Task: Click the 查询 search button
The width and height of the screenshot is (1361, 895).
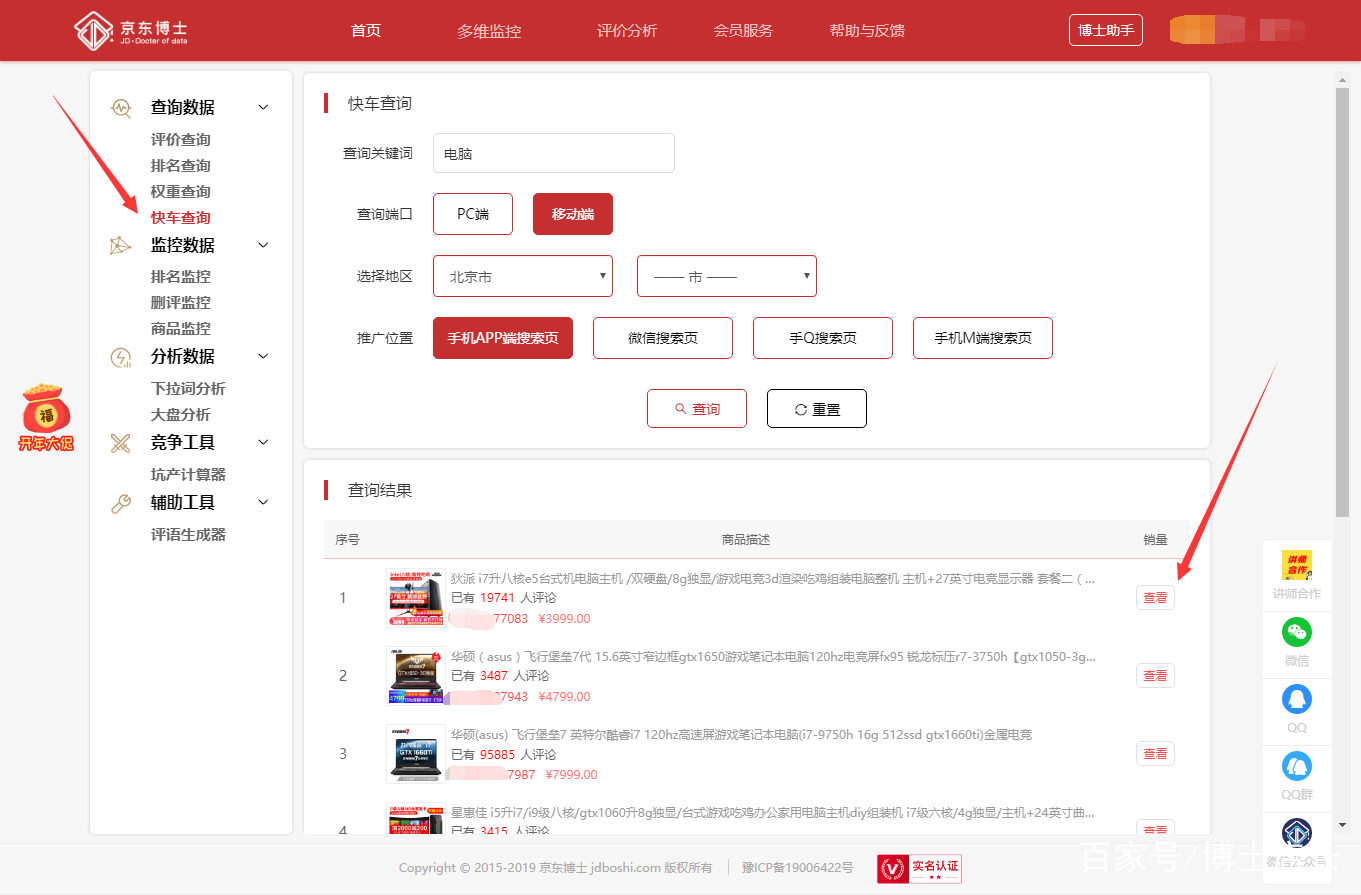Action: pyautogui.click(x=697, y=409)
